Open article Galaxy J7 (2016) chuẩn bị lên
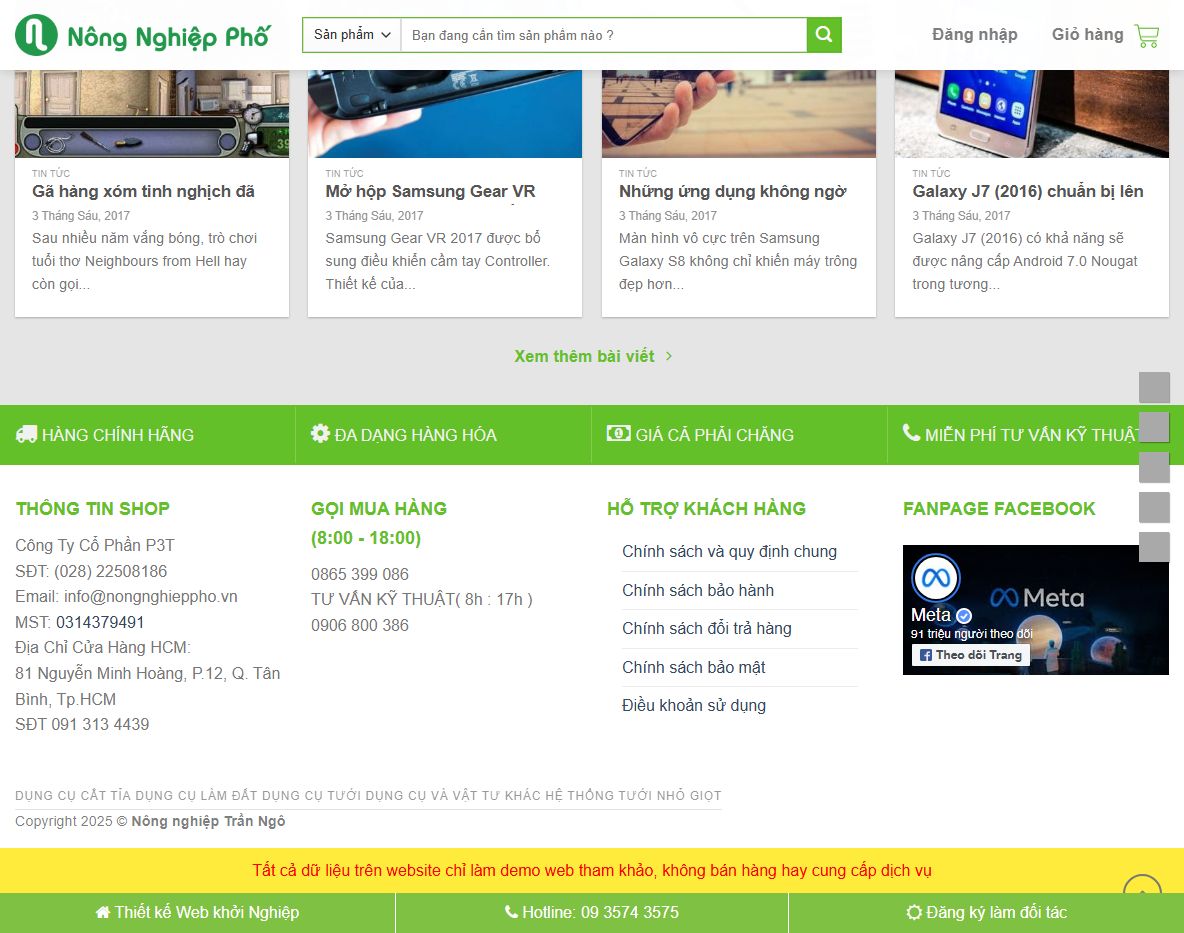 [x=1028, y=192]
